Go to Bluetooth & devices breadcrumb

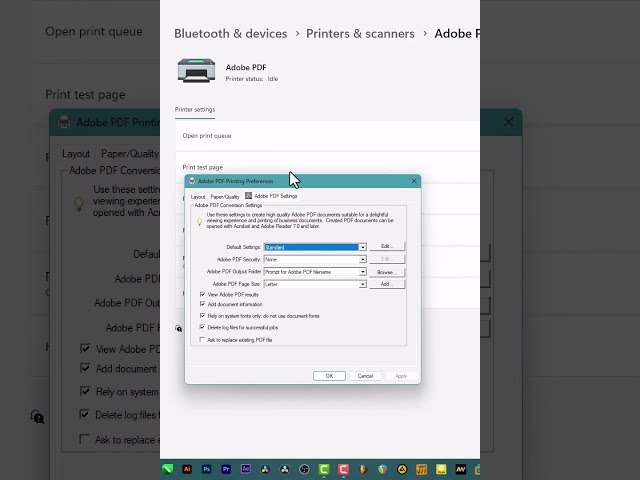(x=231, y=33)
